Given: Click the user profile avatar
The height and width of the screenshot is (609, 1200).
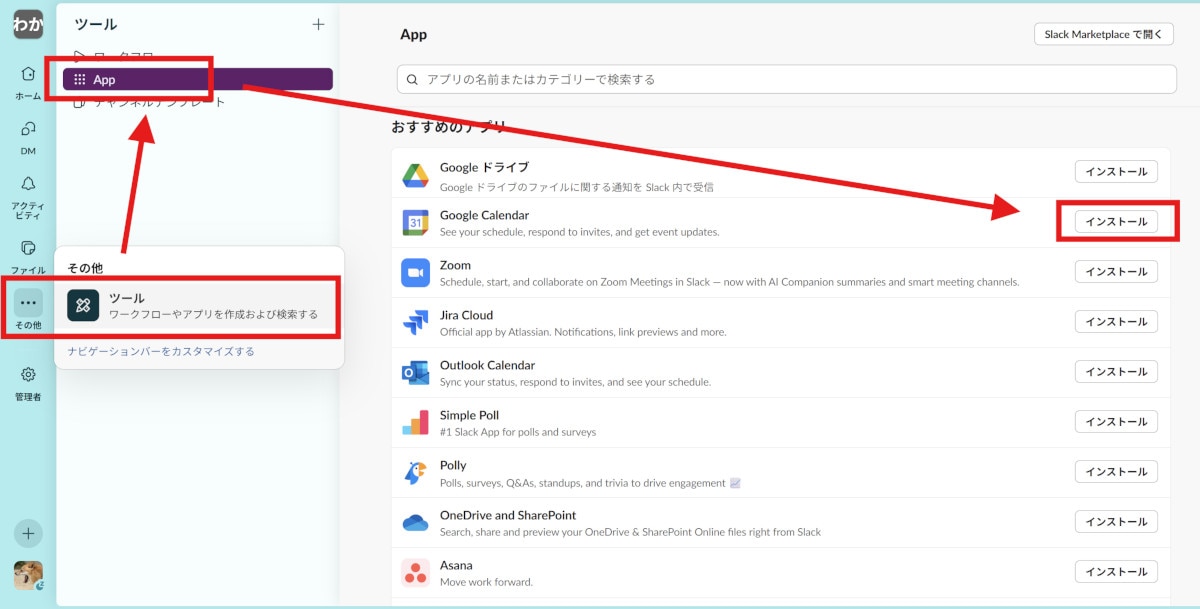Looking at the screenshot, I should click(28, 575).
